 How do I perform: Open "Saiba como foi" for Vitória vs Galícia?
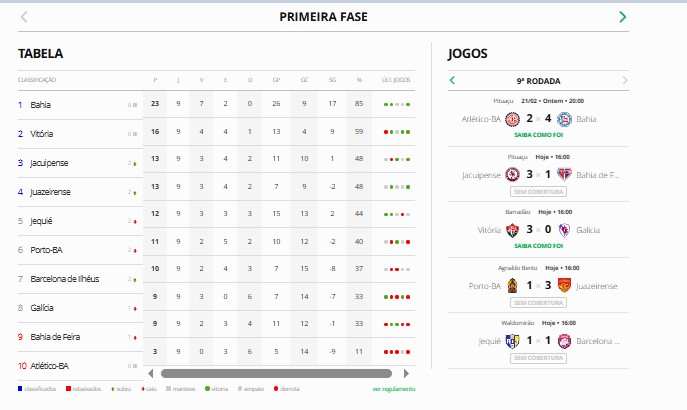pos(537,245)
